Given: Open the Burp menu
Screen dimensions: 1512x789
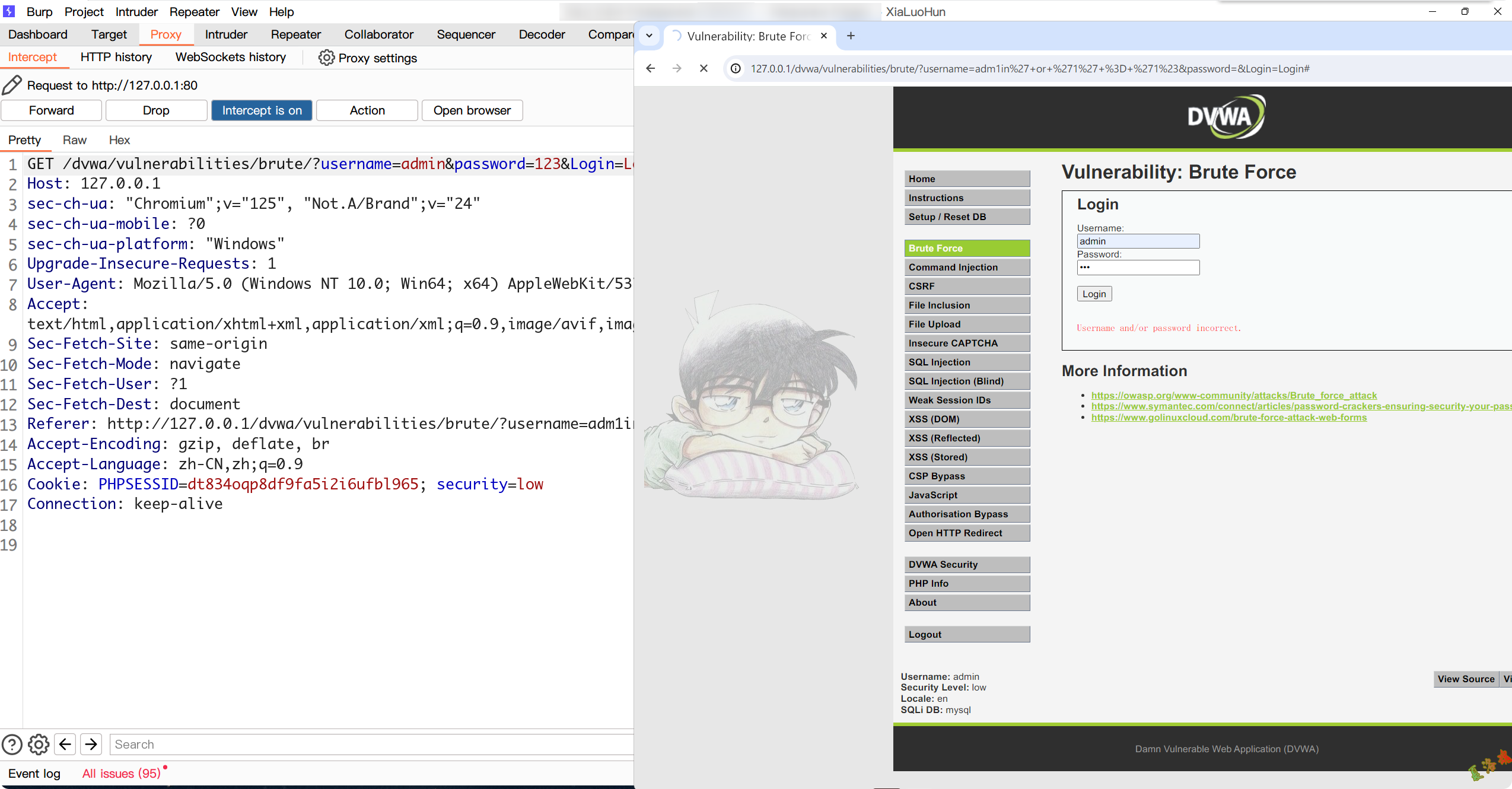Looking at the screenshot, I should click(x=39, y=12).
